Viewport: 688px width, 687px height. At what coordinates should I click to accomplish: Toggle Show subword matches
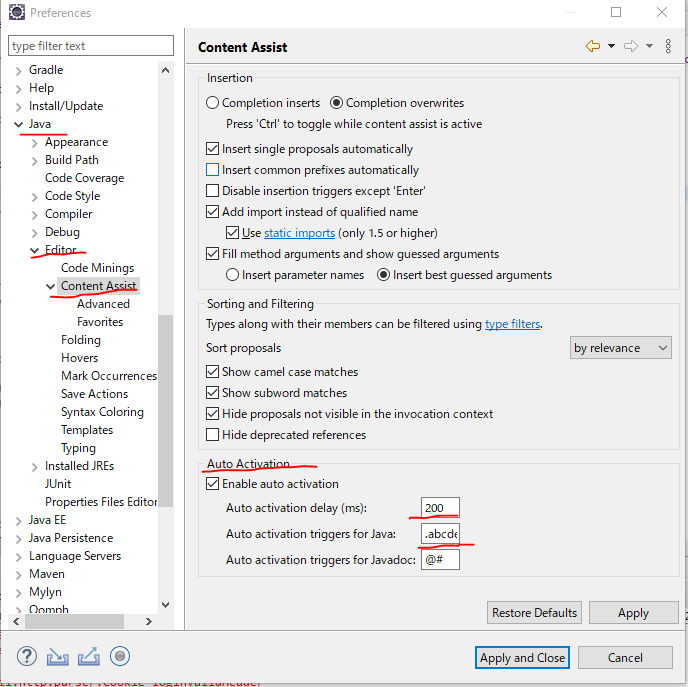click(x=212, y=393)
